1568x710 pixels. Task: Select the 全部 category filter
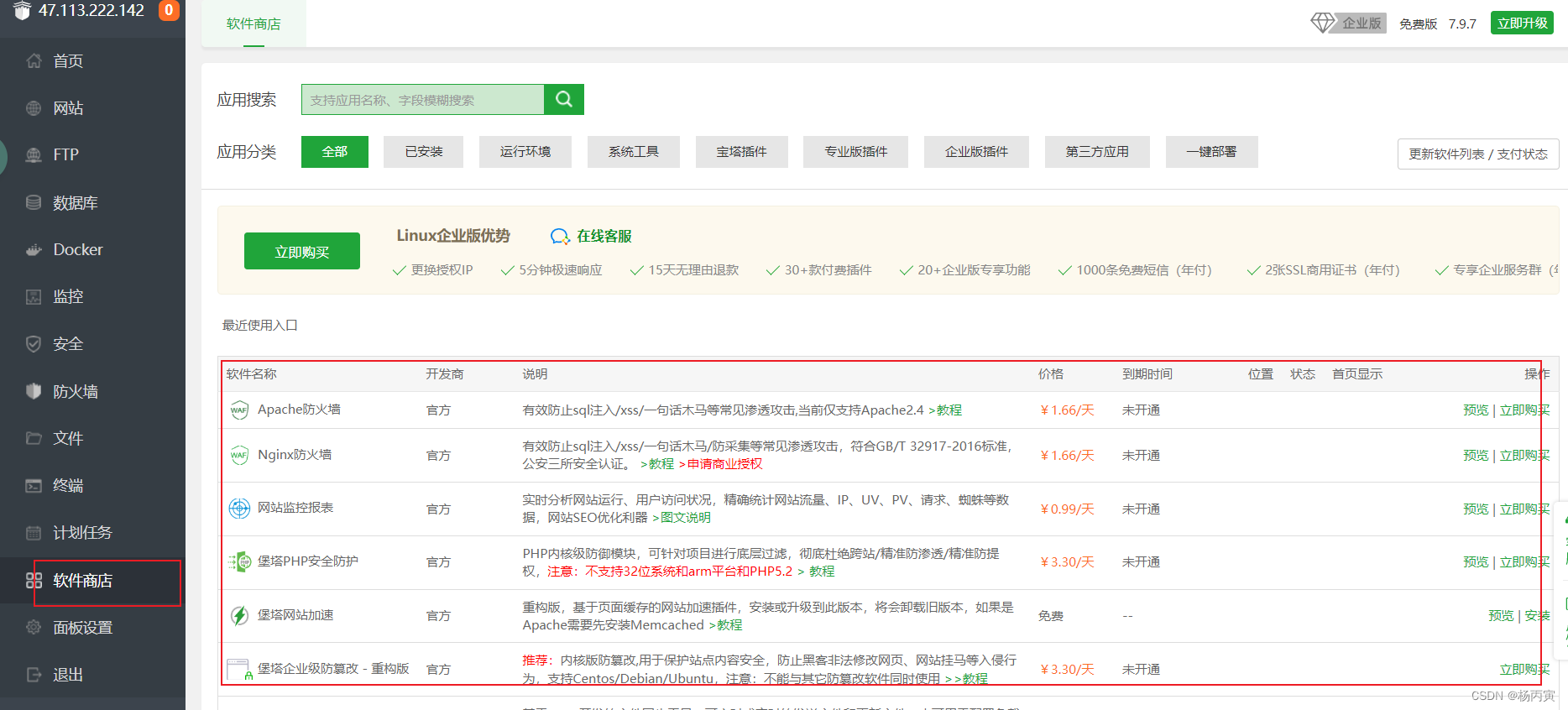tap(334, 152)
